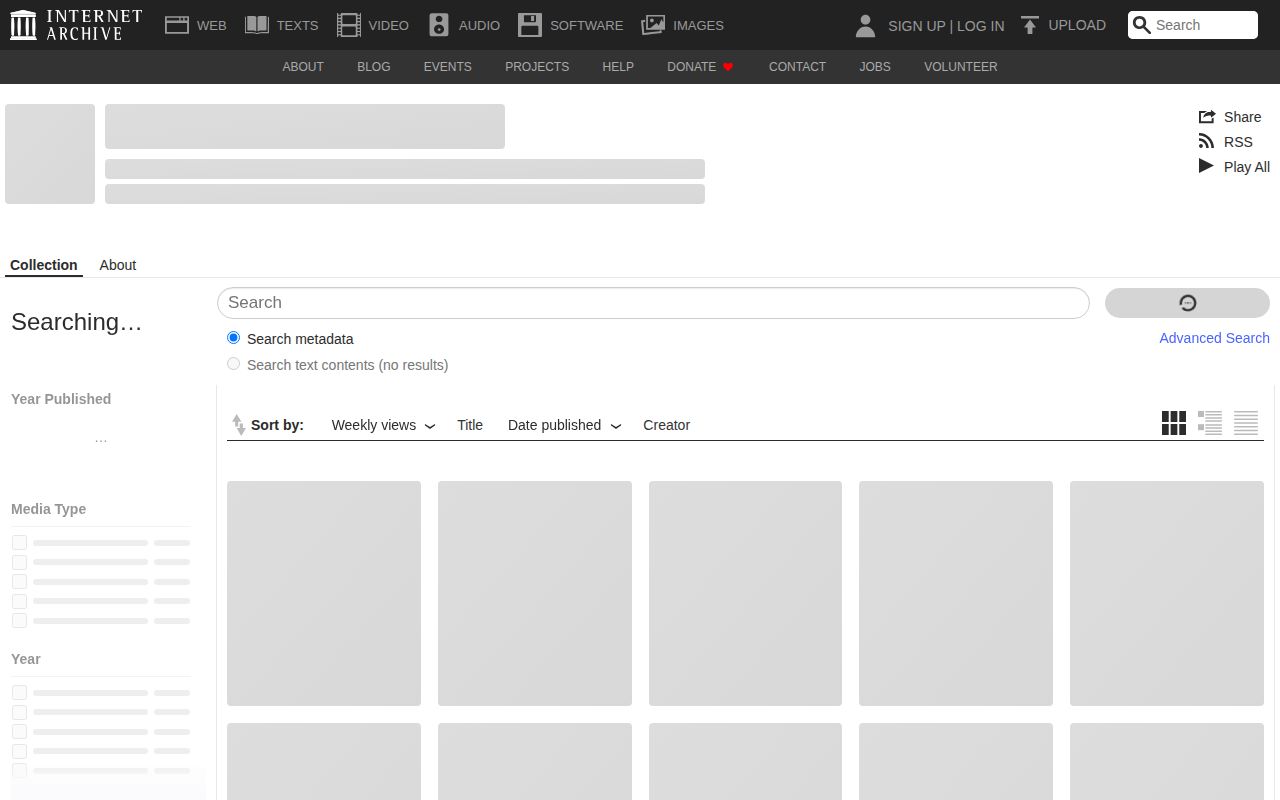
Task: Click the Advanced Search link
Action: [1214, 338]
